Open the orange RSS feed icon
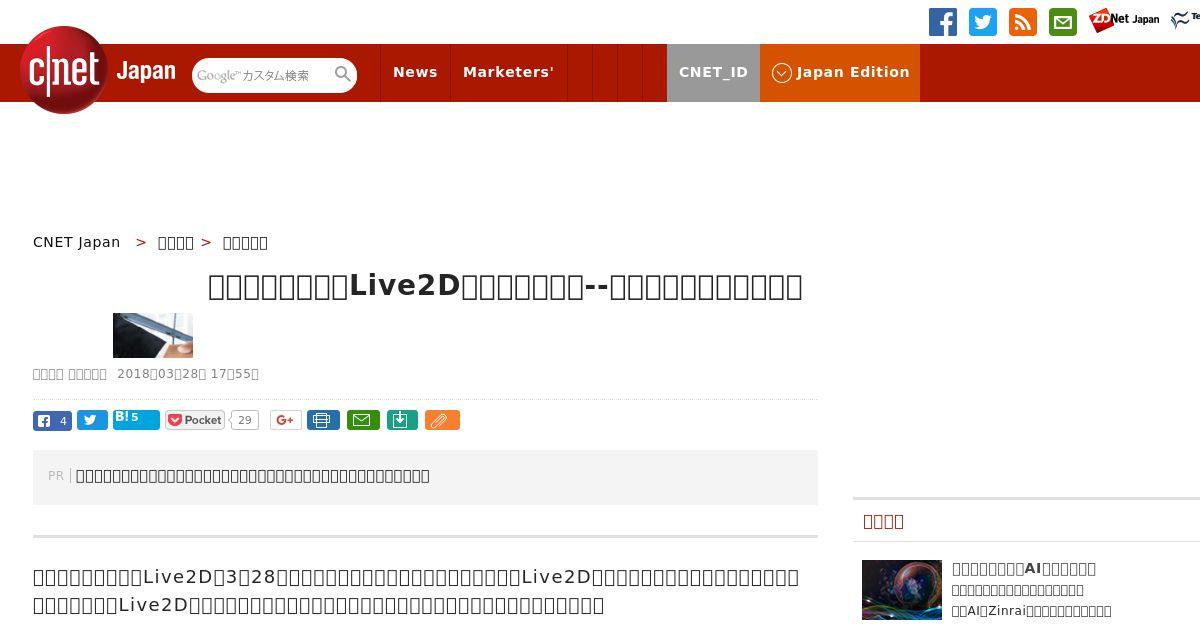 pos(1023,22)
